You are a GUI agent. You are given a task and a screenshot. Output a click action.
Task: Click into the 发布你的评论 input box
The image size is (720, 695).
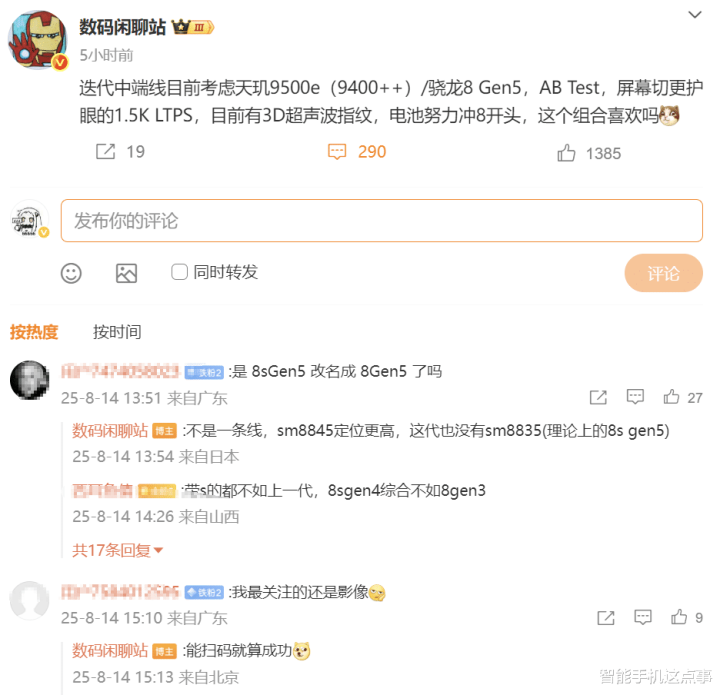[382, 220]
